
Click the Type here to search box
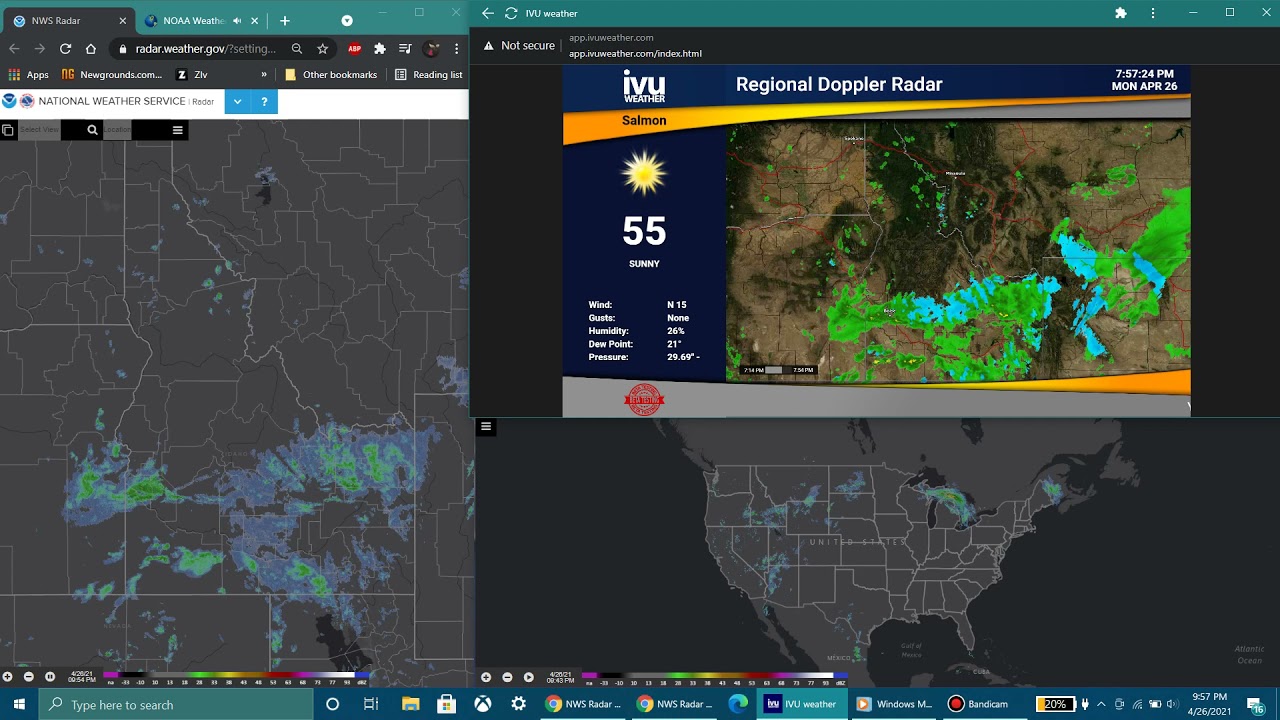click(175, 704)
